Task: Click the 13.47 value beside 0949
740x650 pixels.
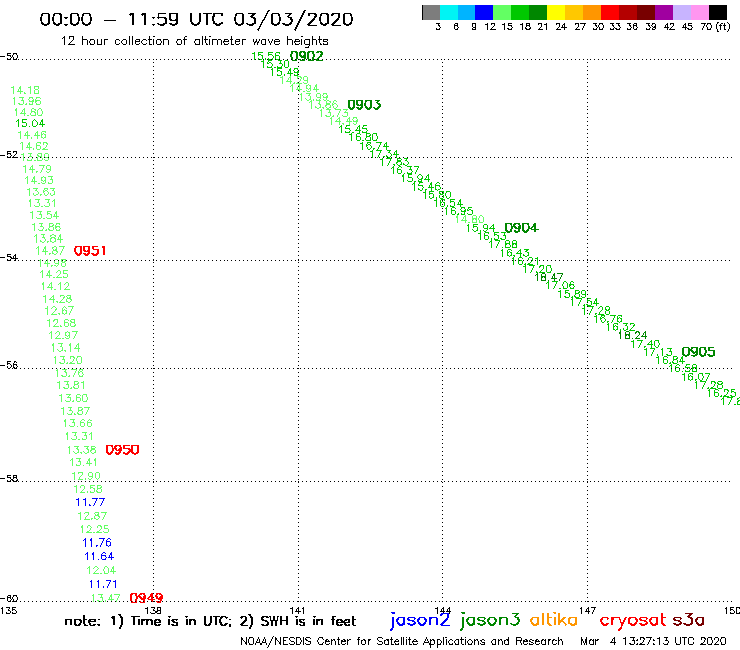Action: tap(105, 598)
